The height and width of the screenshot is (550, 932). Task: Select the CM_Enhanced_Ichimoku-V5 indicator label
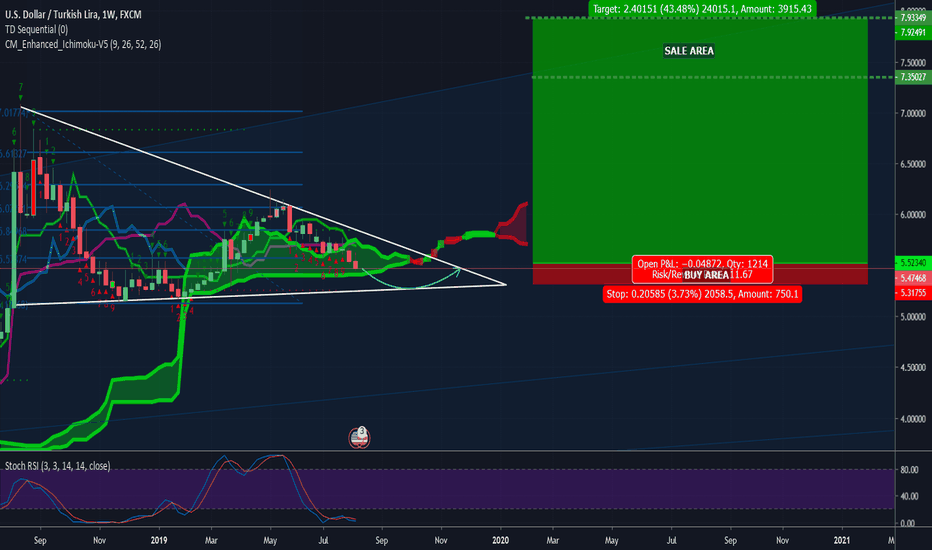[x=83, y=44]
